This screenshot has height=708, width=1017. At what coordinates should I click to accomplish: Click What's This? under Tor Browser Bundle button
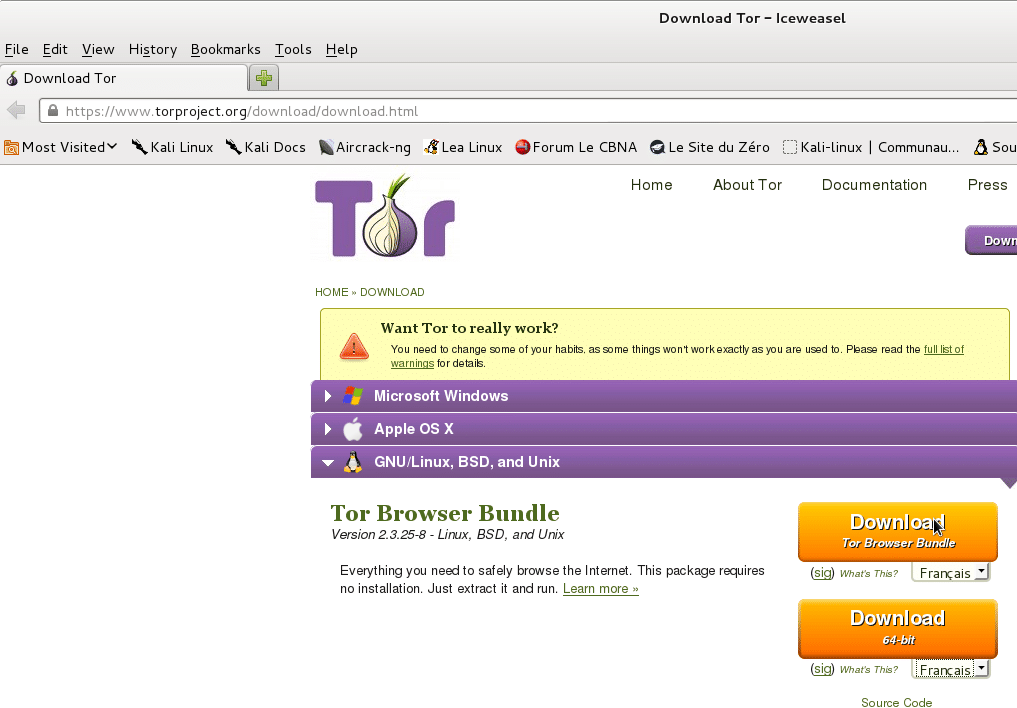pyautogui.click(x=868, y=573)
